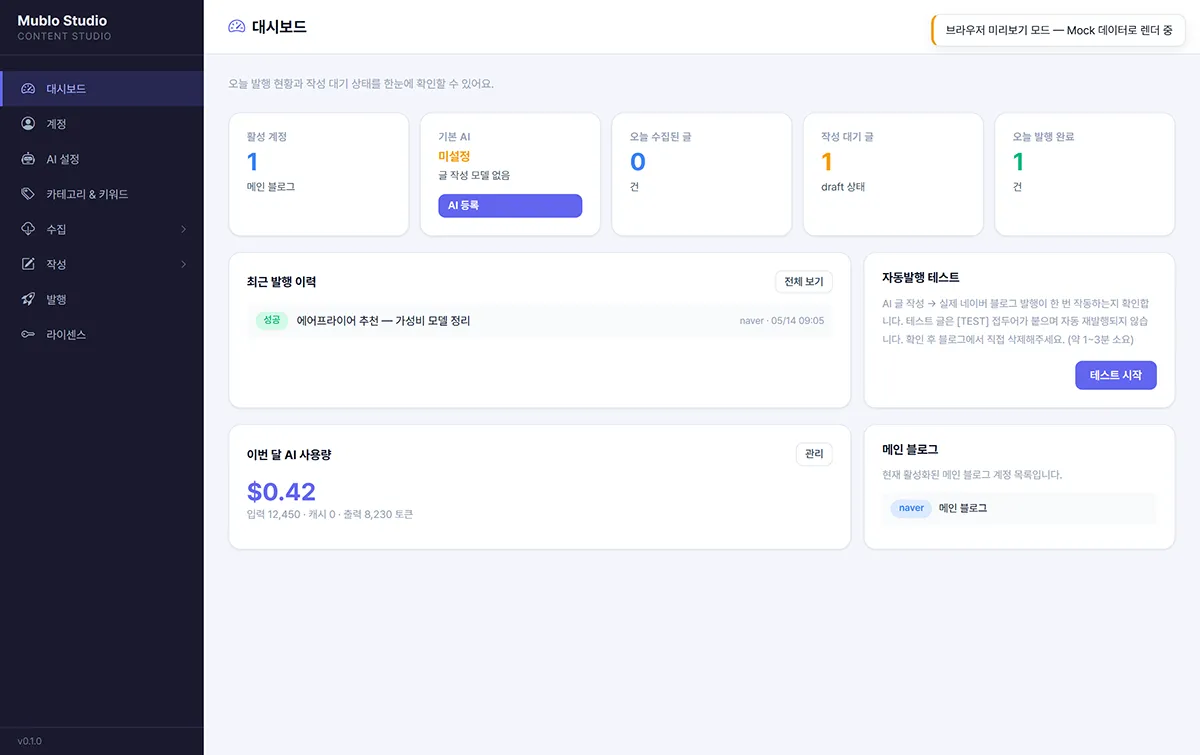The height and width of the screenshot is (755, 1200).
Task: Click the account person icon in sidebar
Action: click(x=28, y=124)
